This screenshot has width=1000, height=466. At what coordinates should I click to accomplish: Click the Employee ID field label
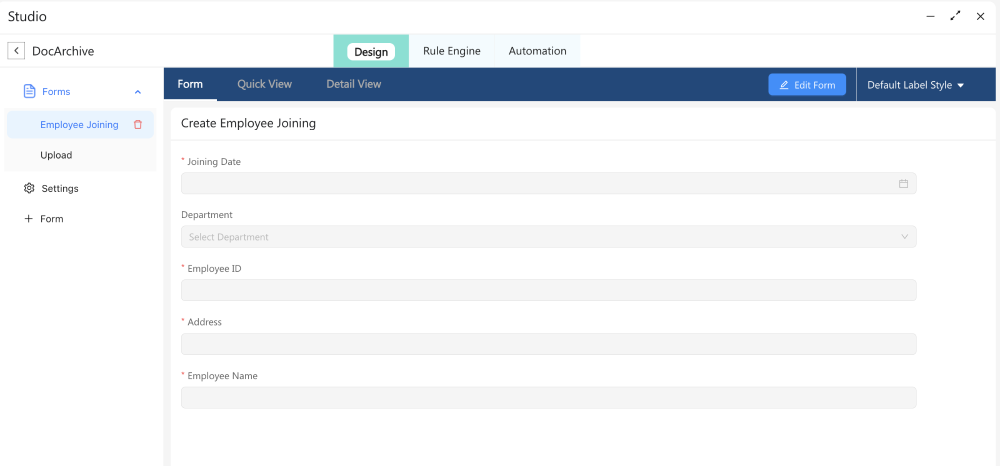coord(214,268)
